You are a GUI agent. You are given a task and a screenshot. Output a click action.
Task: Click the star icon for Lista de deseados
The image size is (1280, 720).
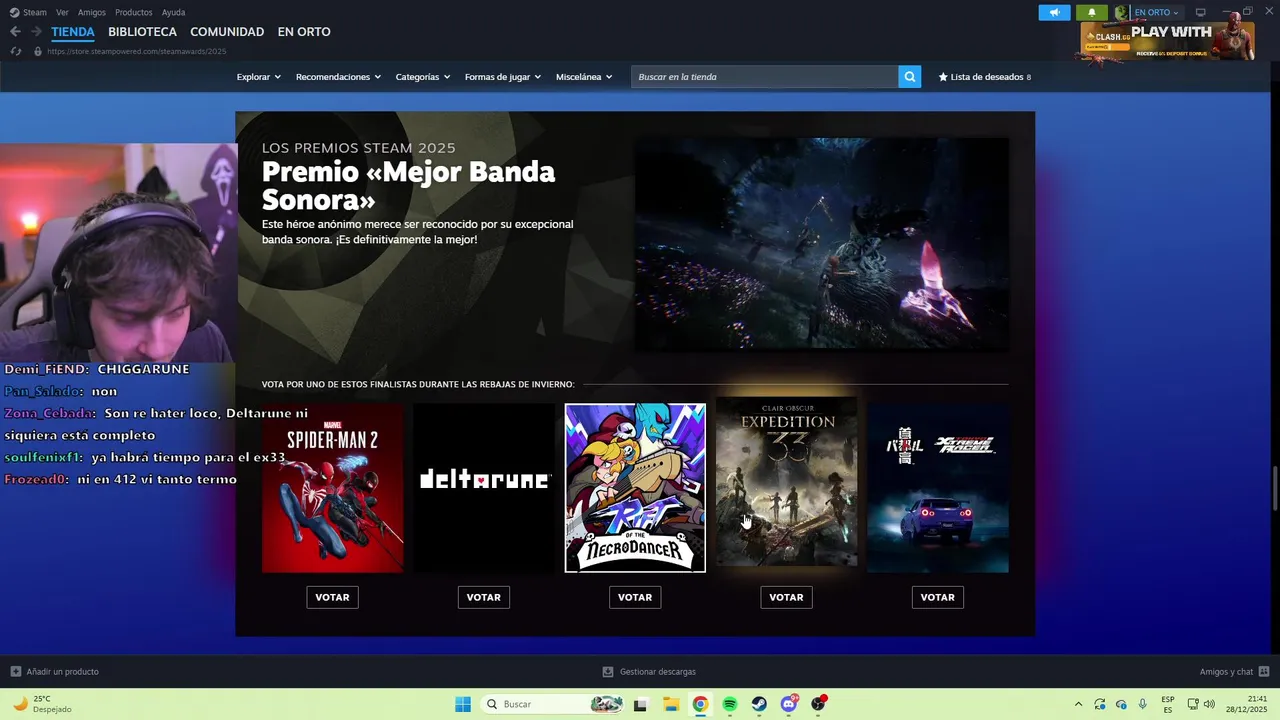pos(943,77)
